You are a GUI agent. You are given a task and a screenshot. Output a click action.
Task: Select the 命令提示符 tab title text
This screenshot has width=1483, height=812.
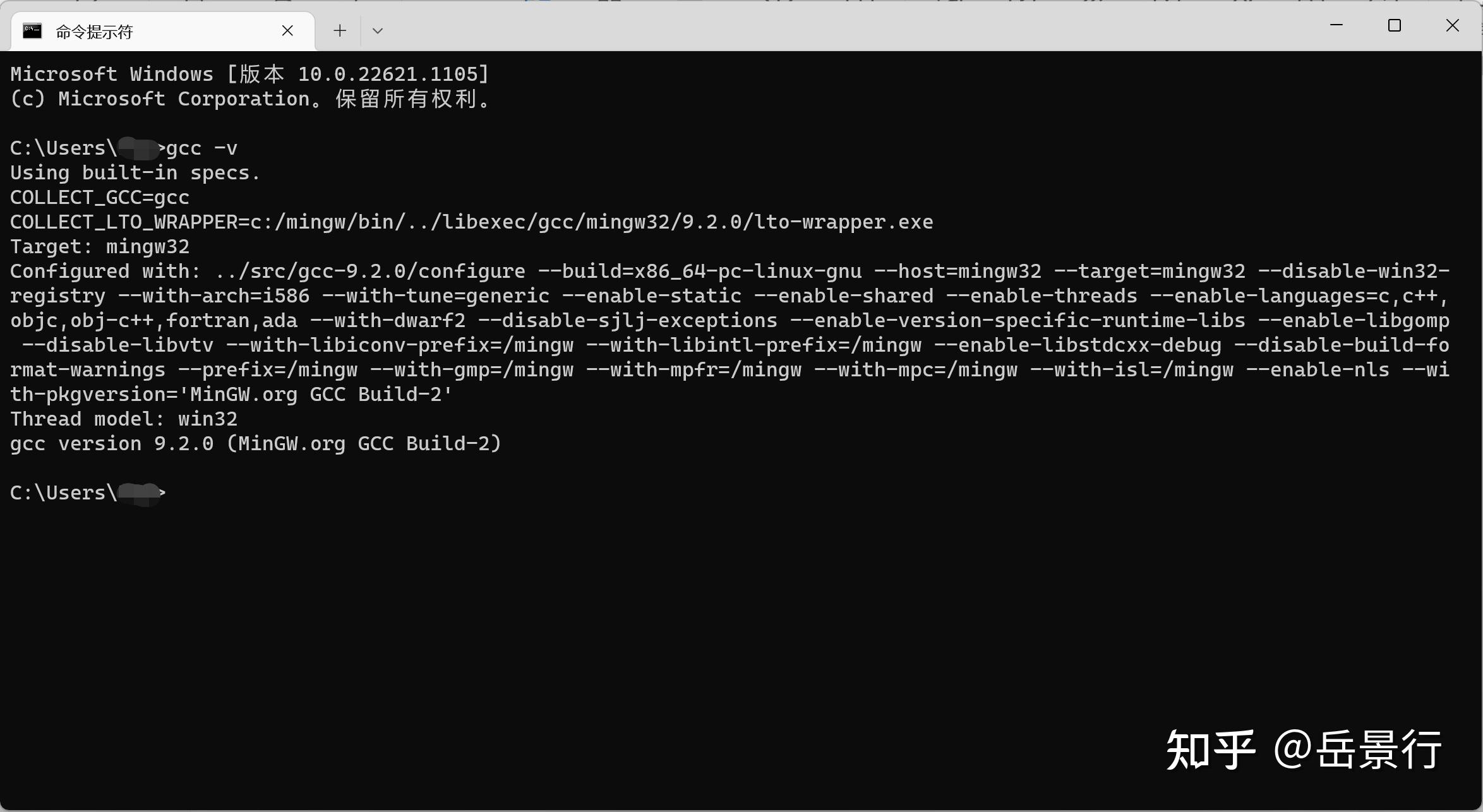(93, 30)
